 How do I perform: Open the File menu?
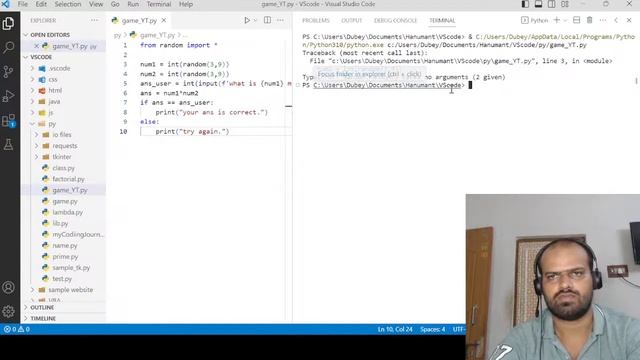pyautogui.click(x=23, y=4)
